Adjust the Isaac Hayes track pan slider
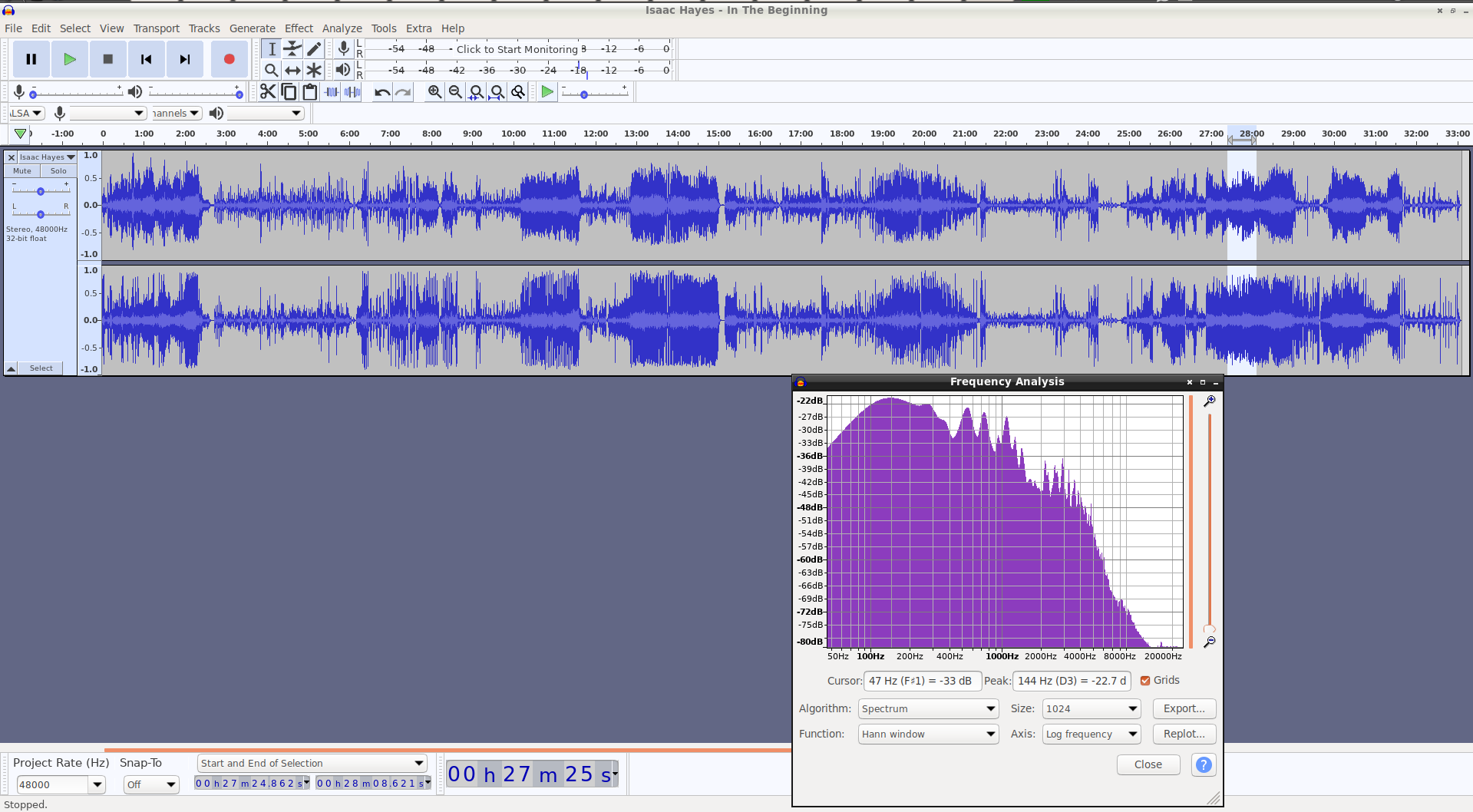Viewport: 1473px width, 812px height. click(x=41, y=213)
